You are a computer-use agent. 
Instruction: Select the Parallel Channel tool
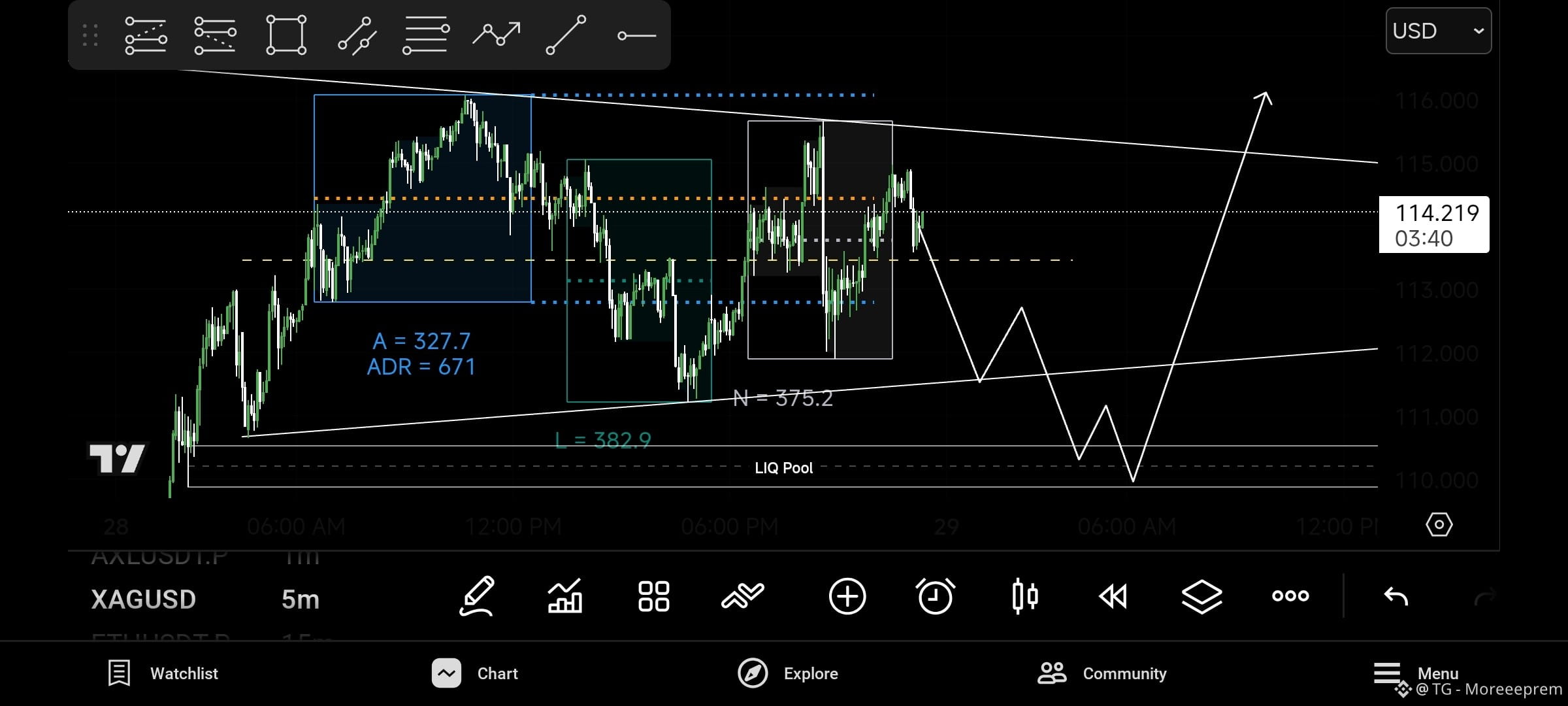[357, 35]
